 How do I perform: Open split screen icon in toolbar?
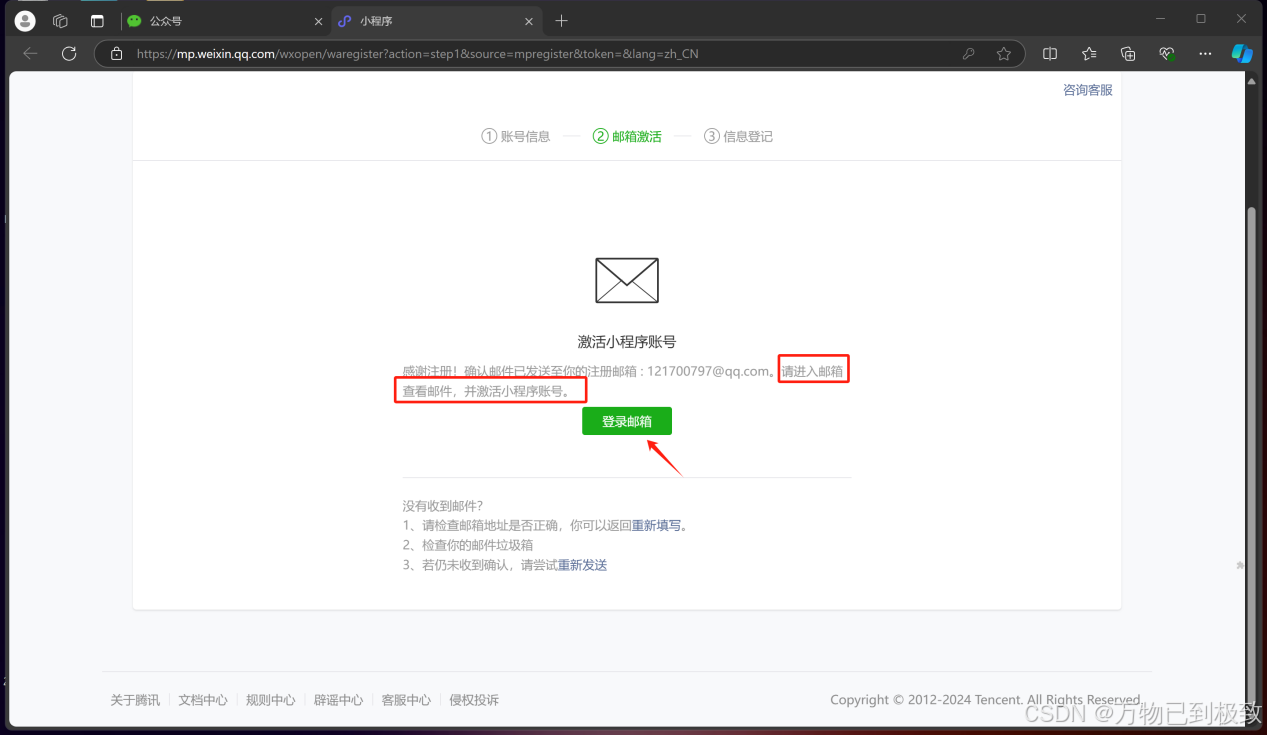pyautogui.click(x=1050, y=54)
